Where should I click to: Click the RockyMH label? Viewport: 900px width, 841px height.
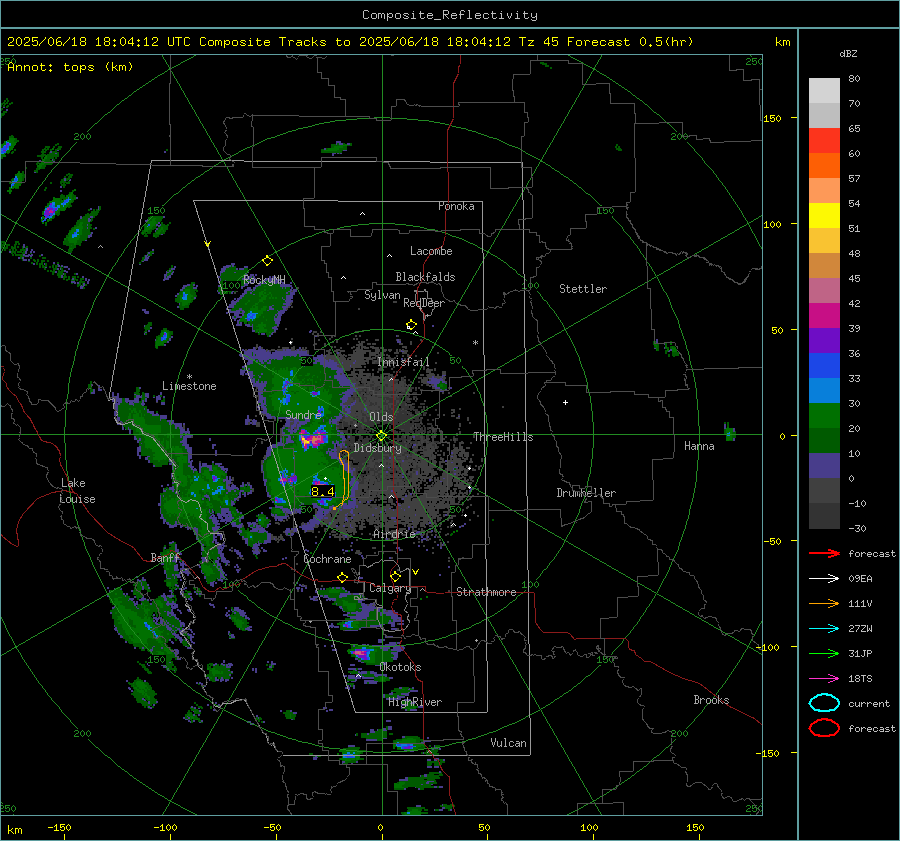tap(264, 280)
